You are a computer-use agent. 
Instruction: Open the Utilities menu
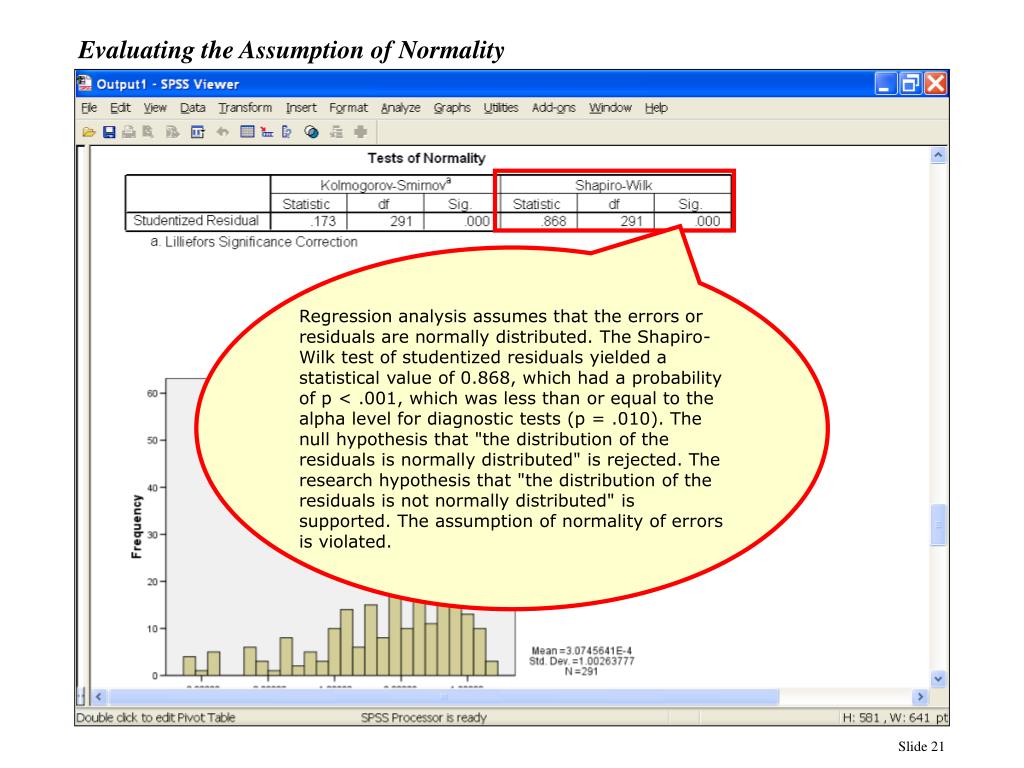click(501, 108)
